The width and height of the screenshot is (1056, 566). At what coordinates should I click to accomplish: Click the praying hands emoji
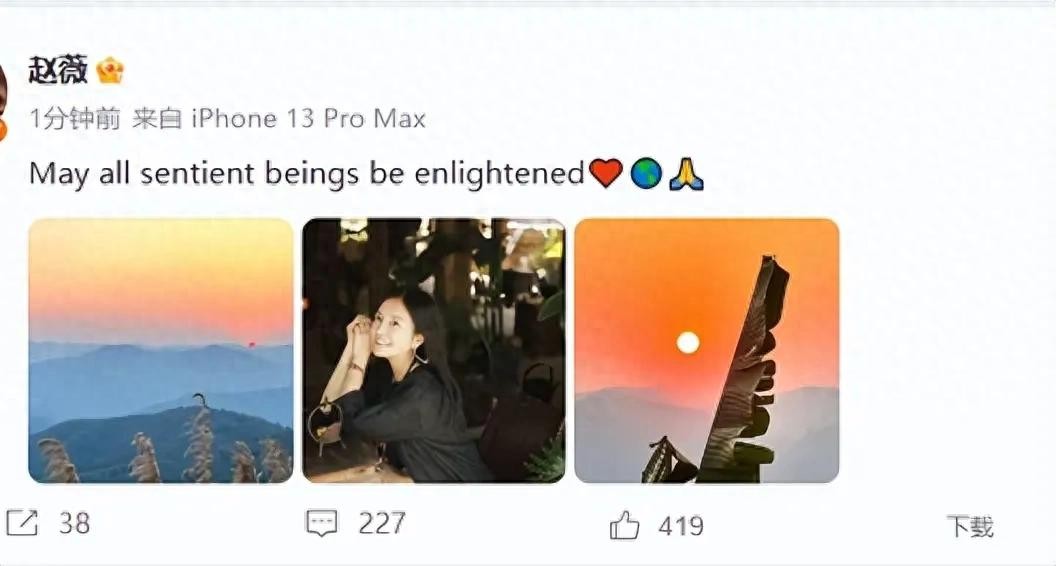(687, 174)
